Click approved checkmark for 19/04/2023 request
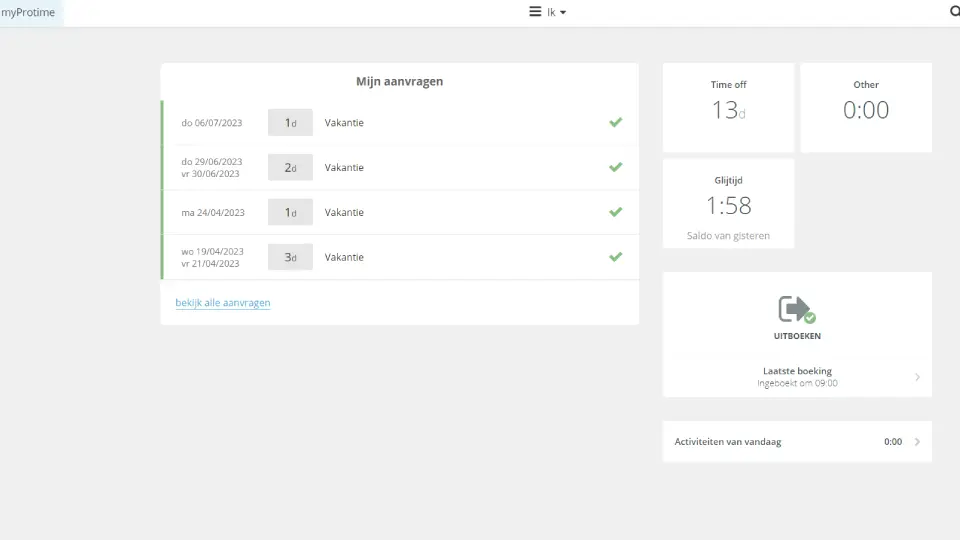 (615, 257)
